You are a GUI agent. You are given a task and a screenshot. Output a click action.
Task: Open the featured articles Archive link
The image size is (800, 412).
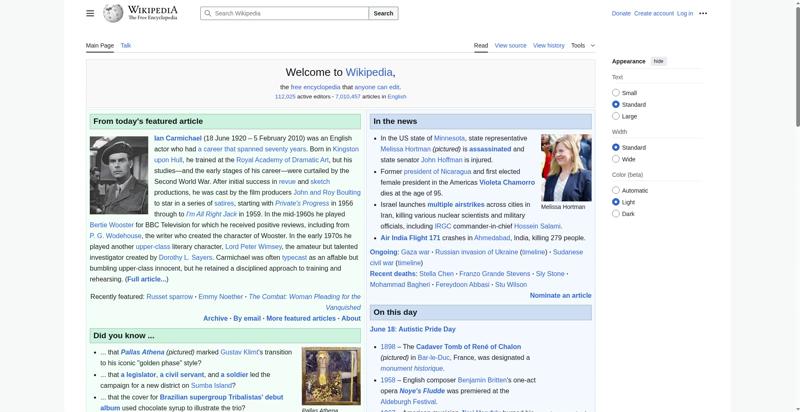tap(215, 318)
